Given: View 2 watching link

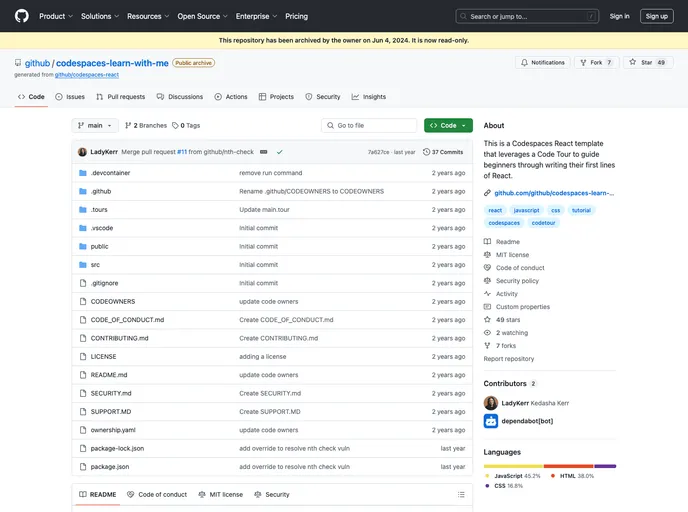Looking at the screenshot, I should pyautogui.click(x=512, y=333).
